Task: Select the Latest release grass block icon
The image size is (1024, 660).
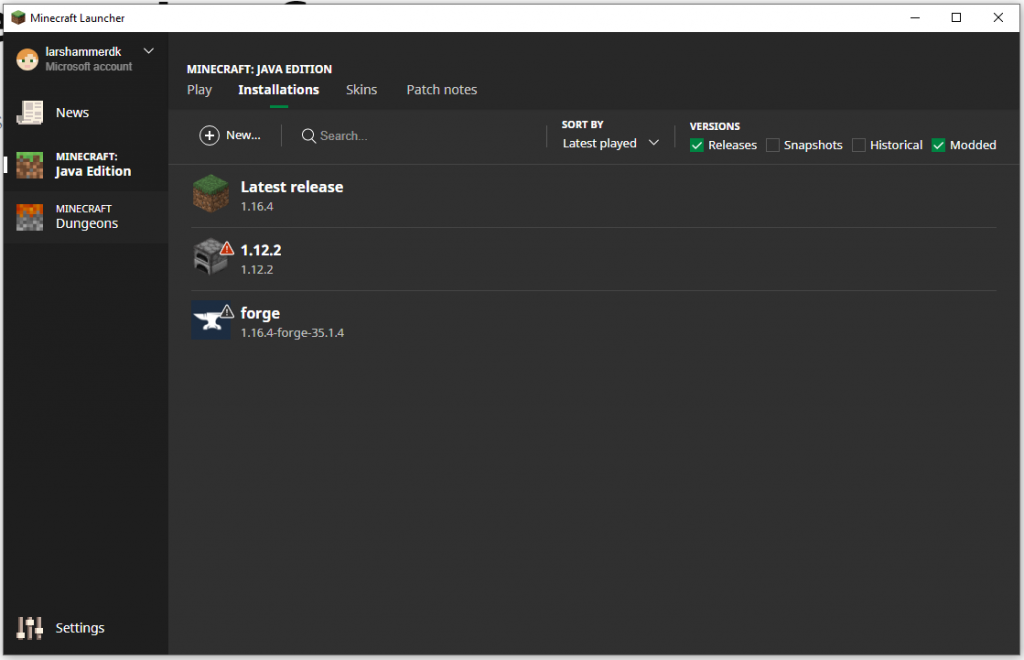Action: pyautogui.click(x=210, y=194)
